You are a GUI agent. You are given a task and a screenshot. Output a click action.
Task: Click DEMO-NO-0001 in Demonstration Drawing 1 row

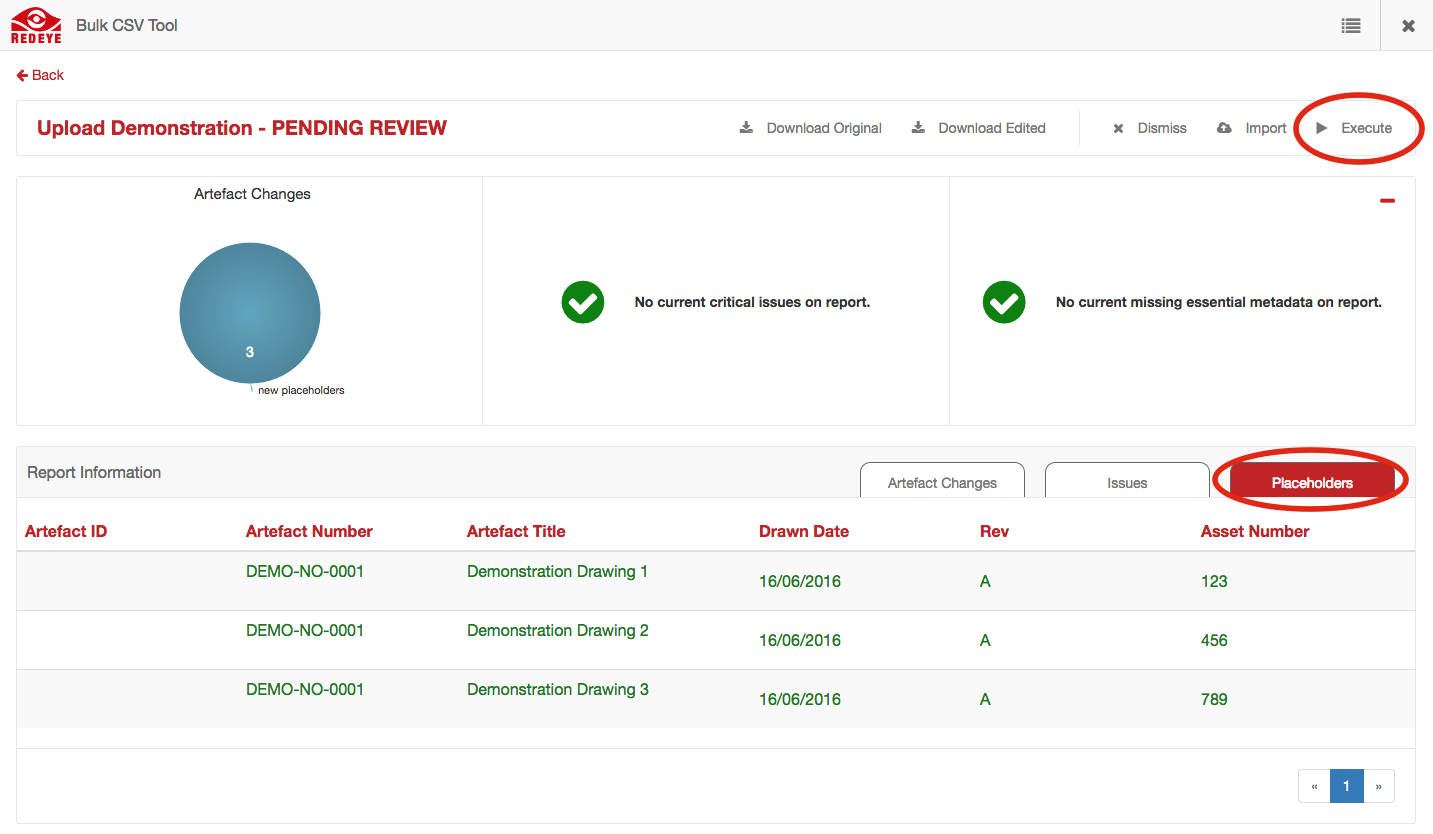[305, 571]
